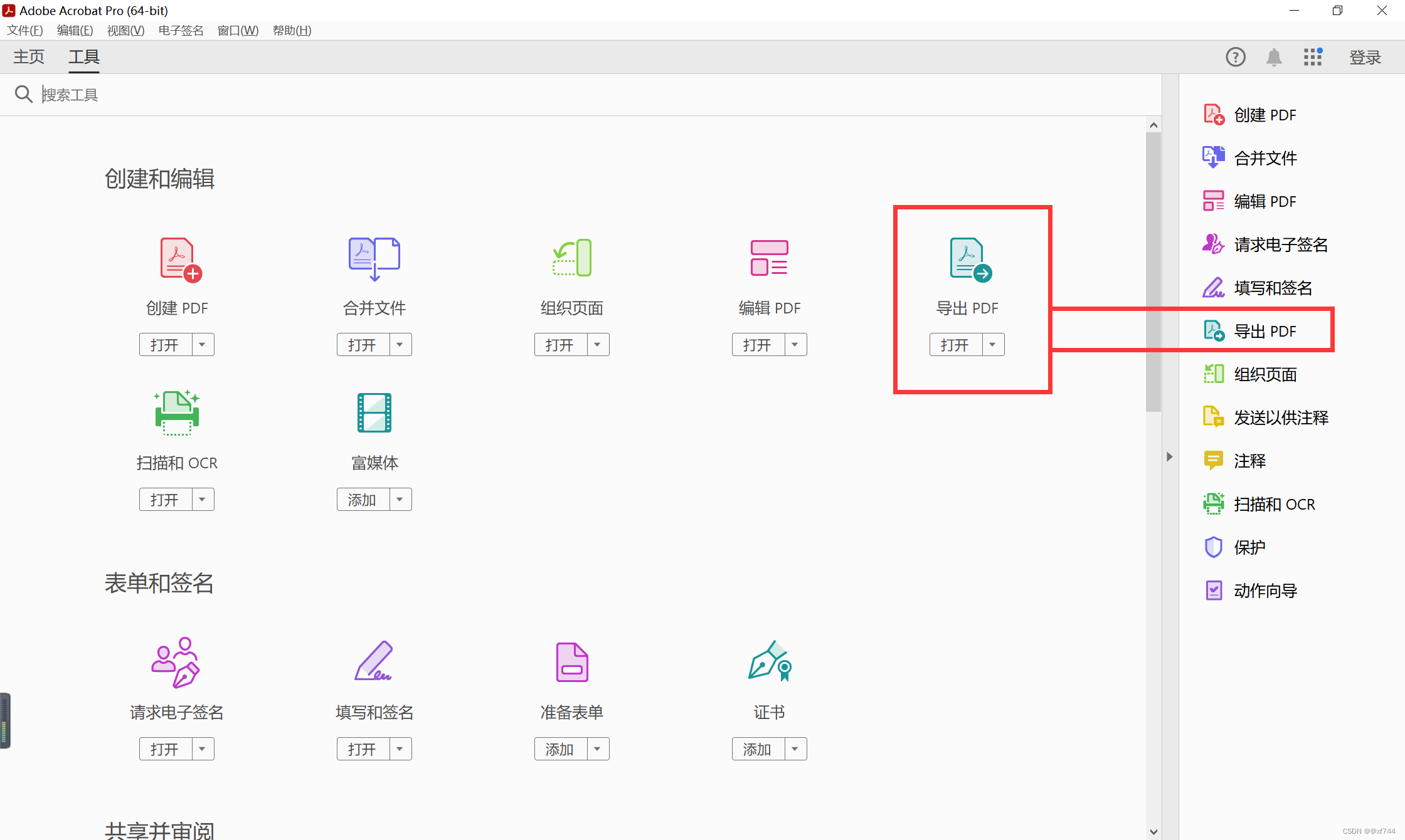The height and width of the screenshot is (840, 1405).
Task: Click the 保护 shield icon in the sidebar
Action: coord(1214,547)
